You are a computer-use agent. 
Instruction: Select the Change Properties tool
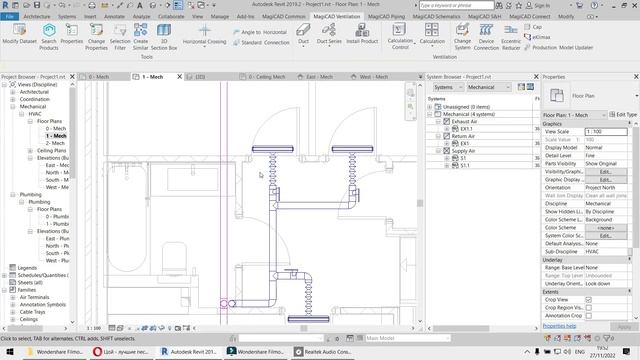pos(96,36)
